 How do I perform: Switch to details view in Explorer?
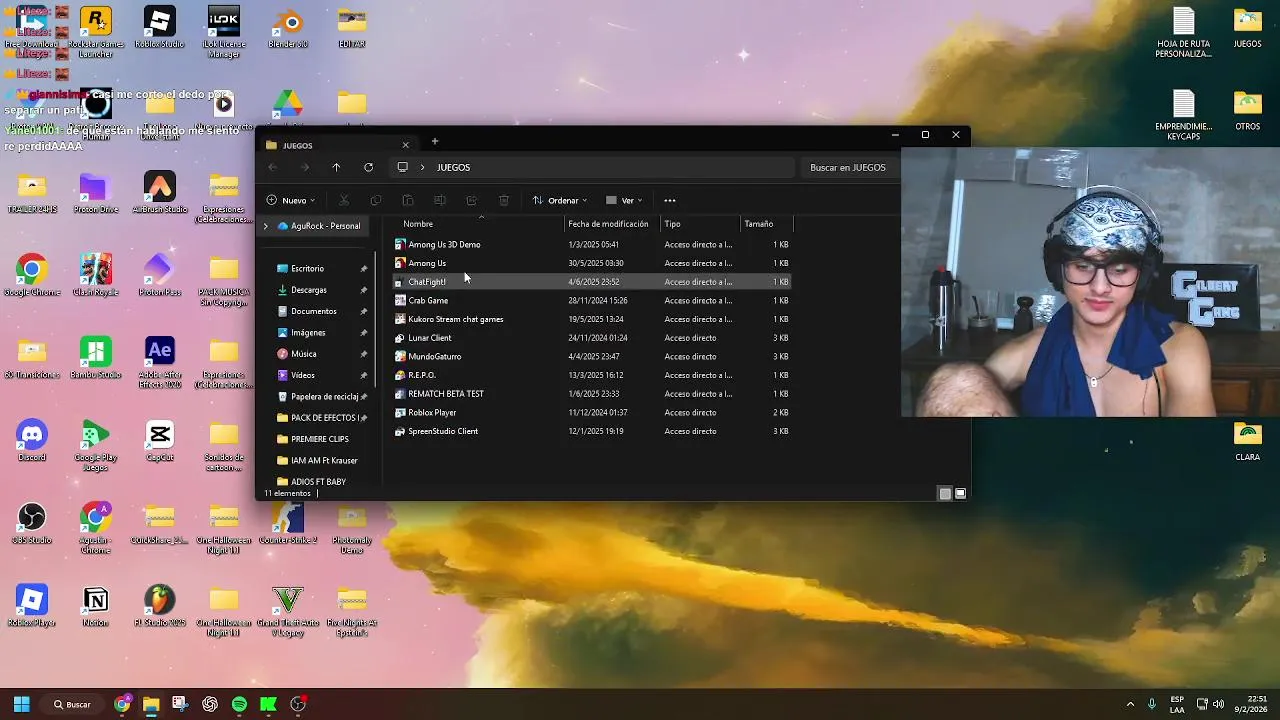coord(945,493)
